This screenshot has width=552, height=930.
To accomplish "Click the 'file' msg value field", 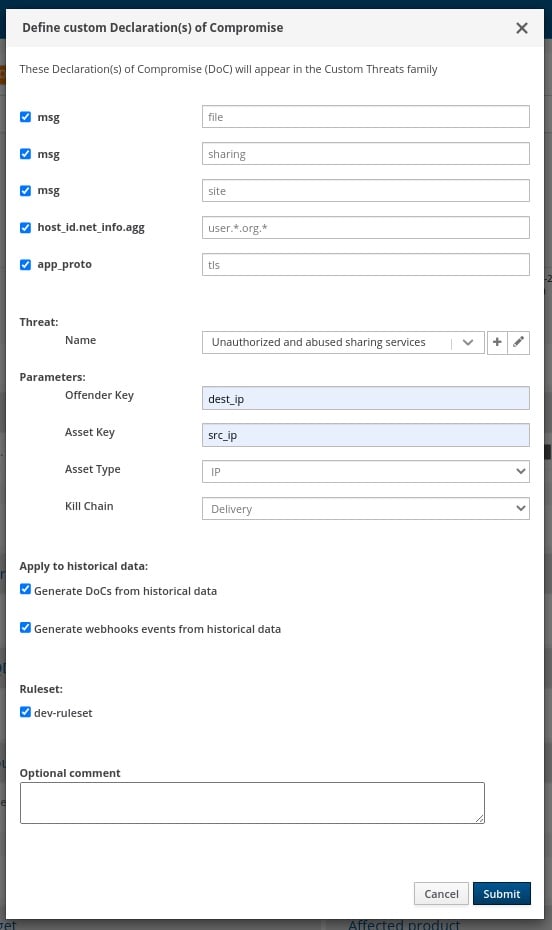I will tap(366, 117).
